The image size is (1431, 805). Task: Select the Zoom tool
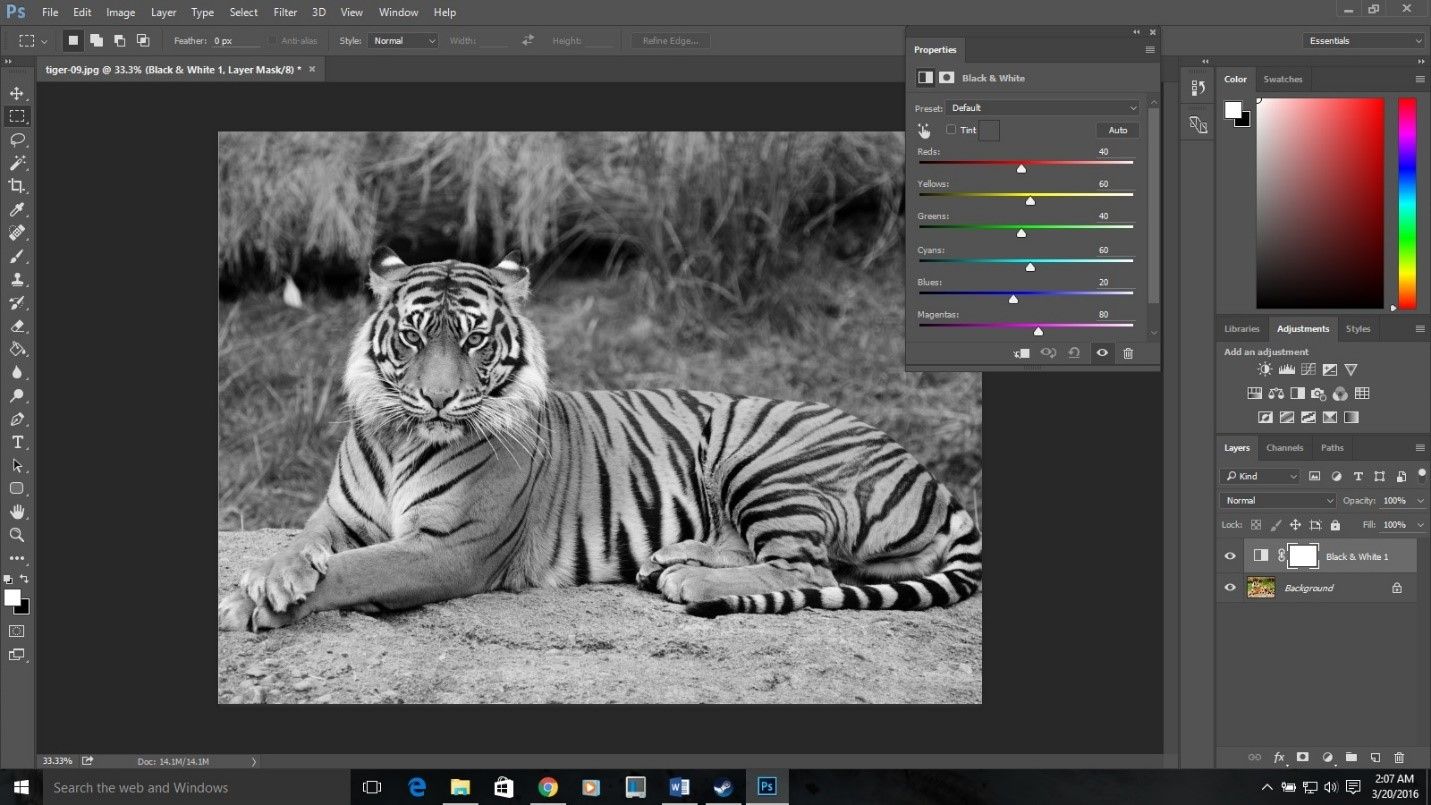(x=16, y=535)
